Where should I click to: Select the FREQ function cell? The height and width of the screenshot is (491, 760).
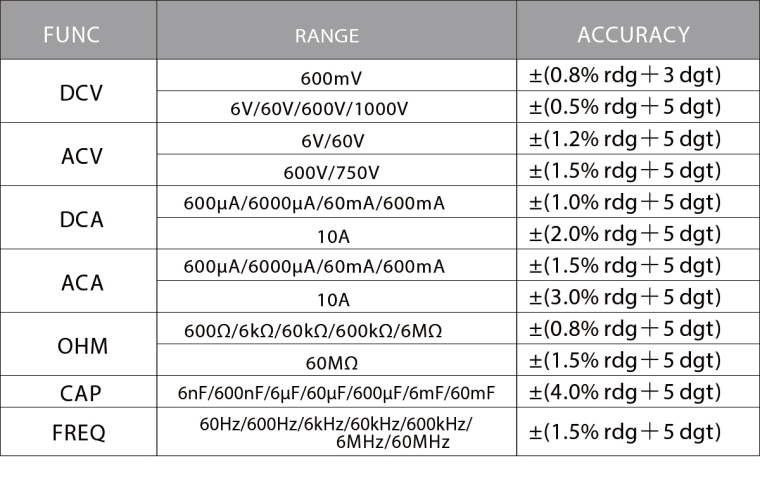[x=78, y=434]
